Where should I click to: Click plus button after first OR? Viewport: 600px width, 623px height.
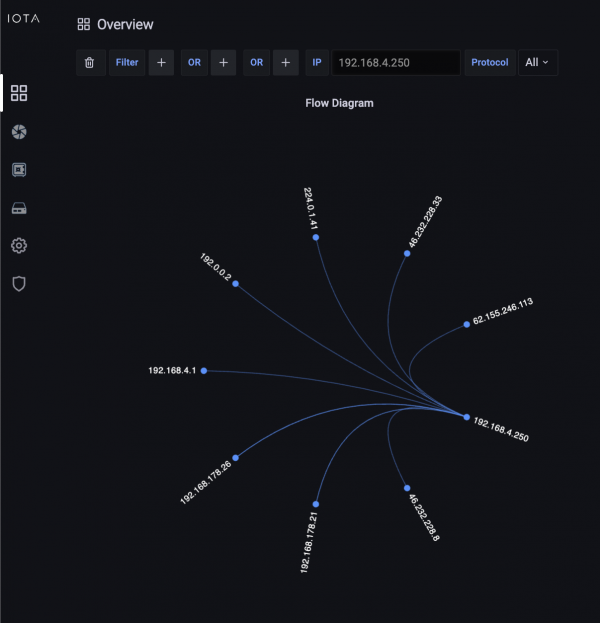tap(223, 62)
